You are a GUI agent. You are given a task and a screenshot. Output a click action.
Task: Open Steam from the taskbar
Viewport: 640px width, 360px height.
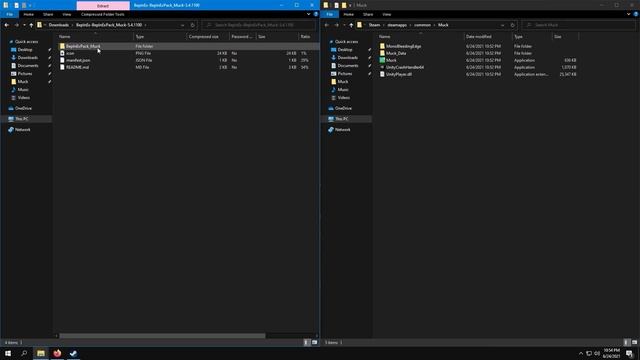coord(73,353)
